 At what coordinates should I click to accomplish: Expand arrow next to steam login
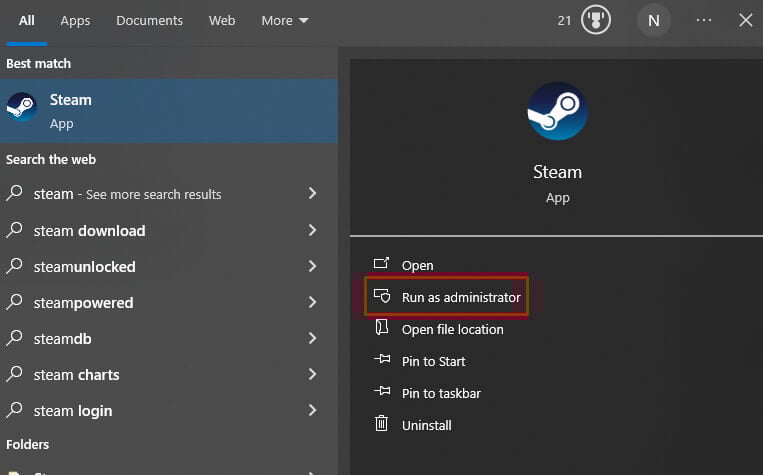pyautogui.click(x=312, y=410)
